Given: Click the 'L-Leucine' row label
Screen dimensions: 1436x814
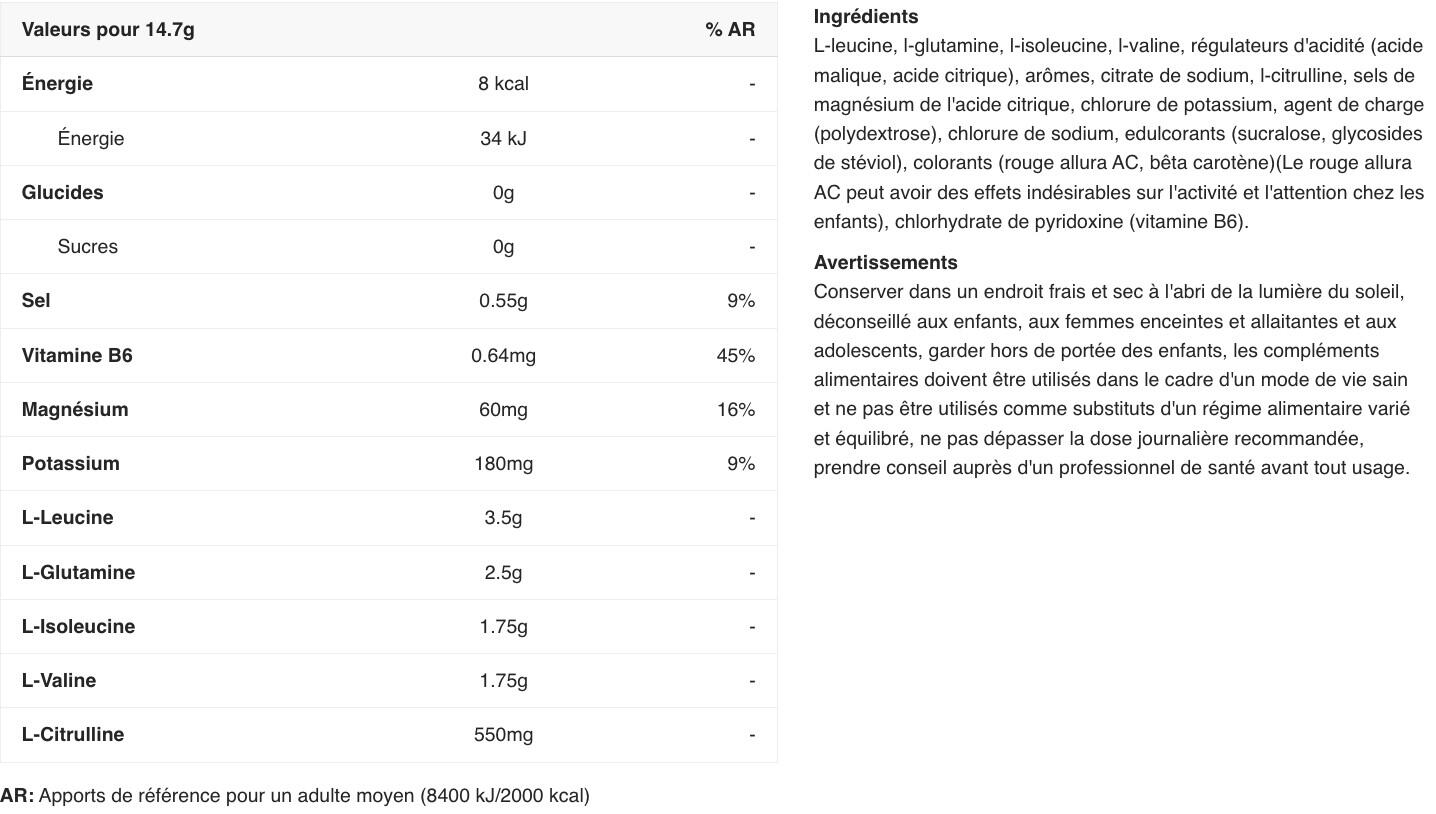Looking at the screenshot, I should (x=67, y=518).
